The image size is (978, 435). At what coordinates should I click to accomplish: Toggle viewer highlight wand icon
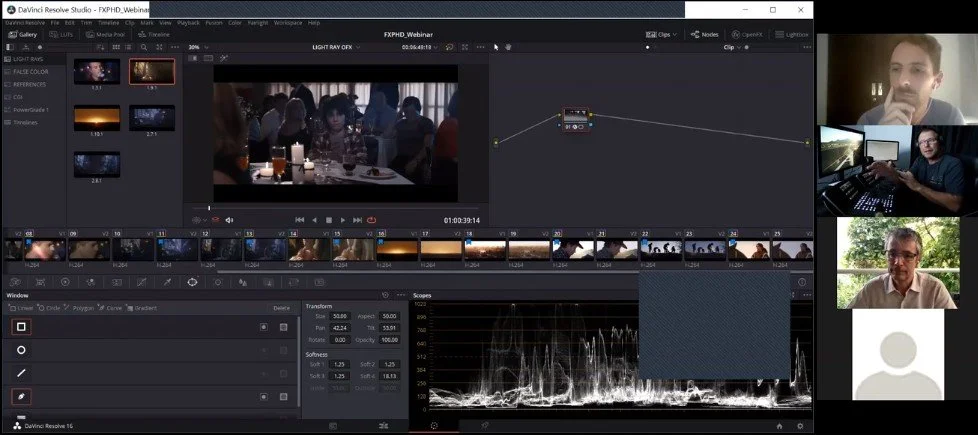click(x=224, y=58)
